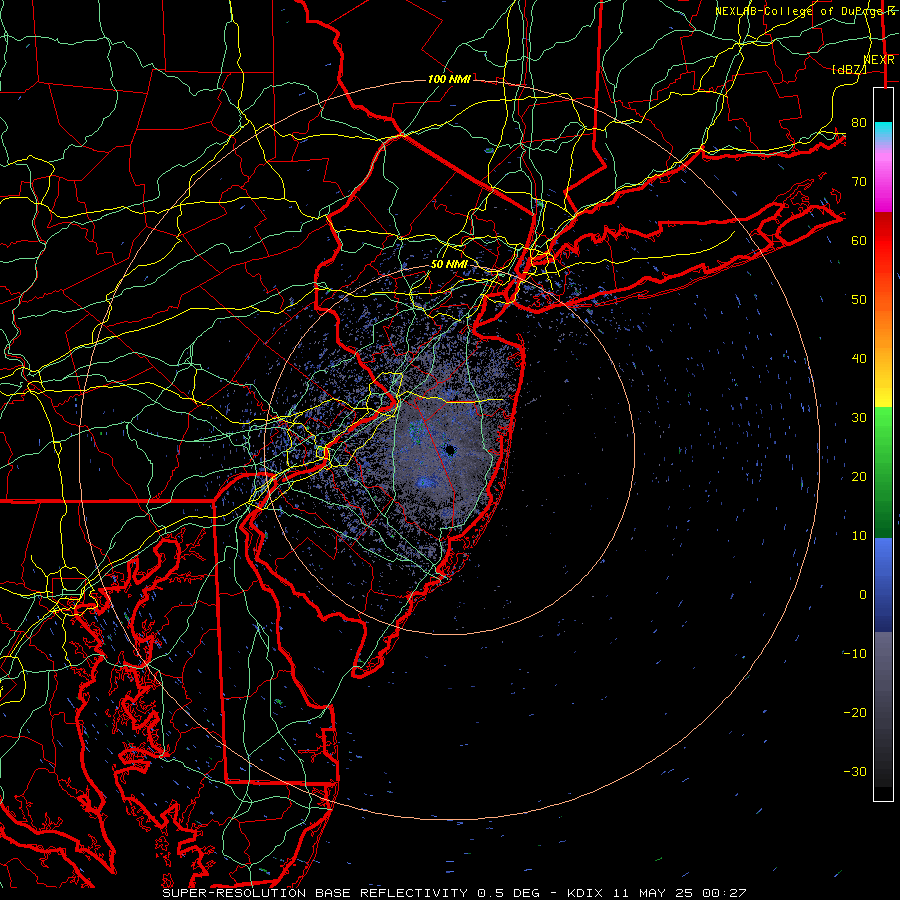This screenshot has width=900, height=900.
Task: Click the "0" value on the dBZ scale
Action: click(x=863, y=595)
